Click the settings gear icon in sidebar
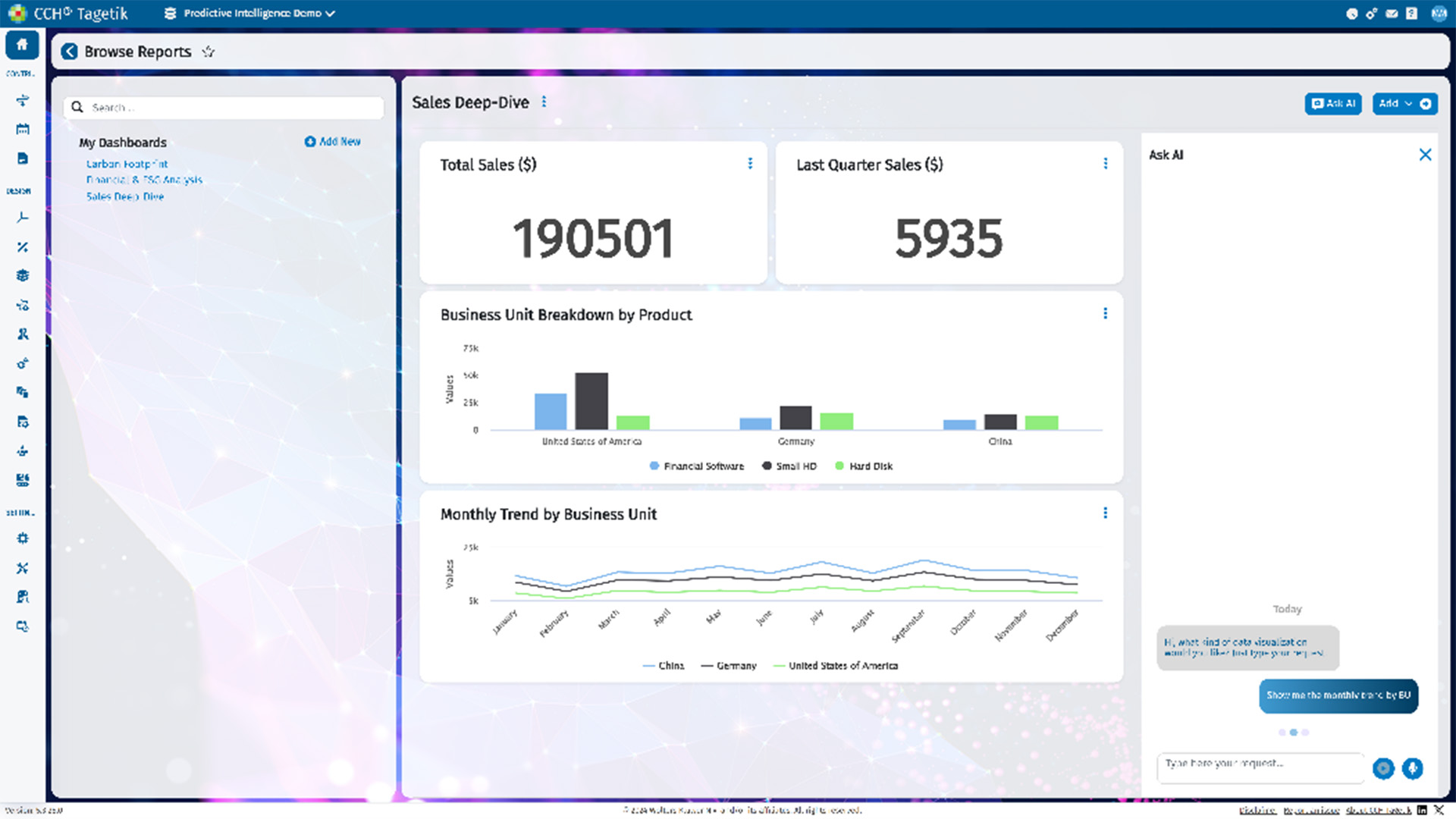1456x819 pixels. 23,538
